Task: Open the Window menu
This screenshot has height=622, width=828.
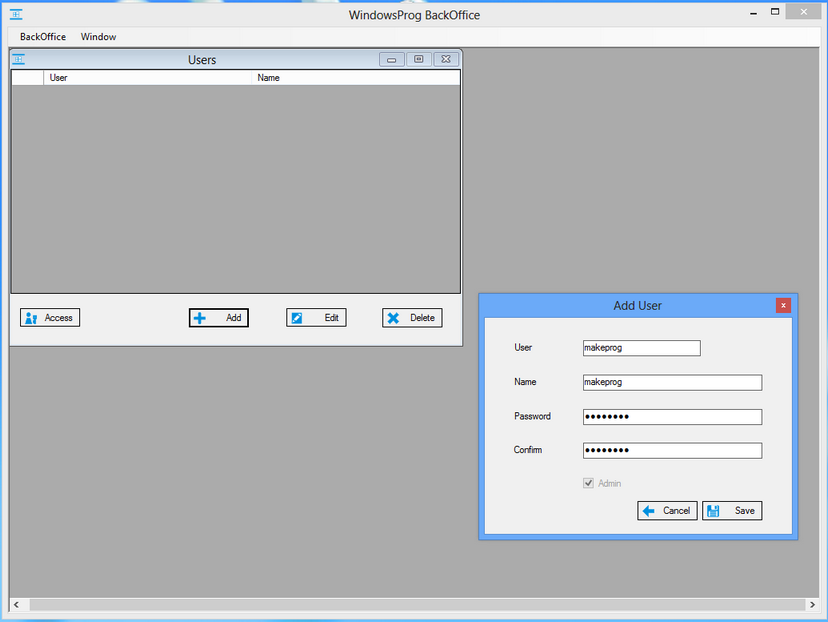Action: point(97,37)
